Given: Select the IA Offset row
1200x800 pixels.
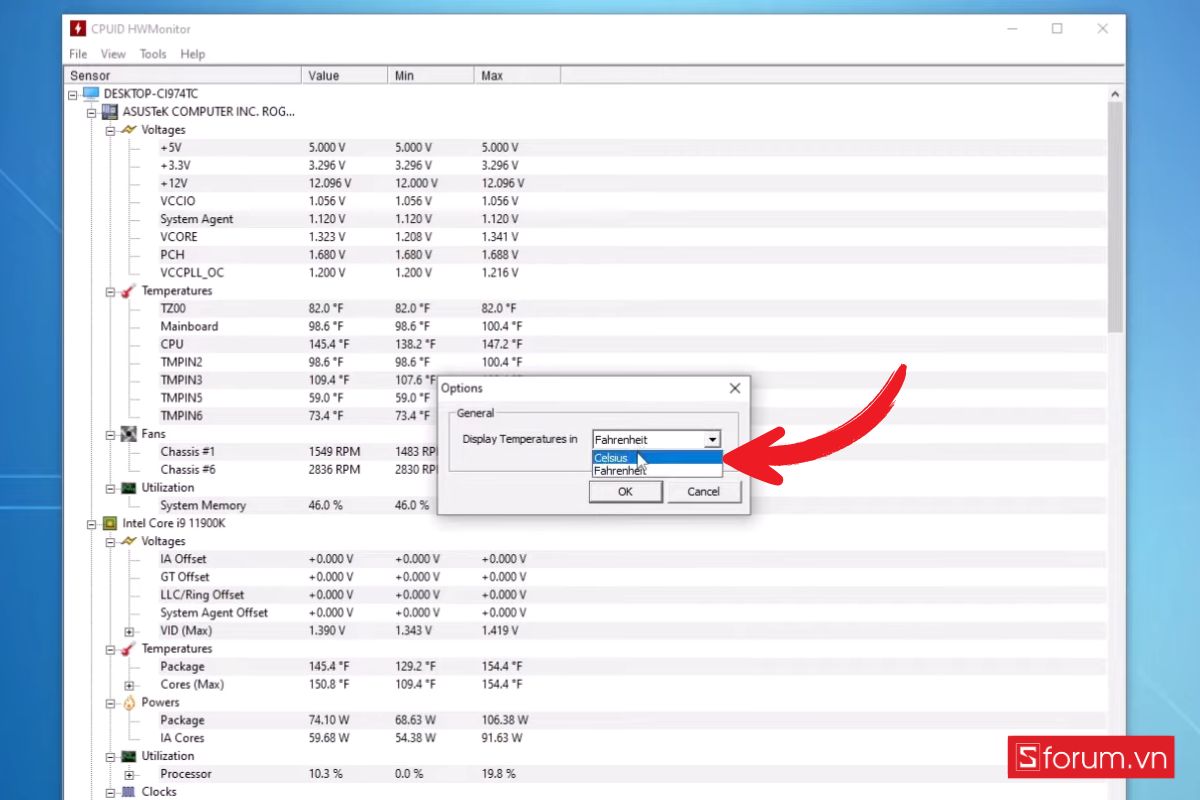Looking at the screenshot, I should pos(586,559).
